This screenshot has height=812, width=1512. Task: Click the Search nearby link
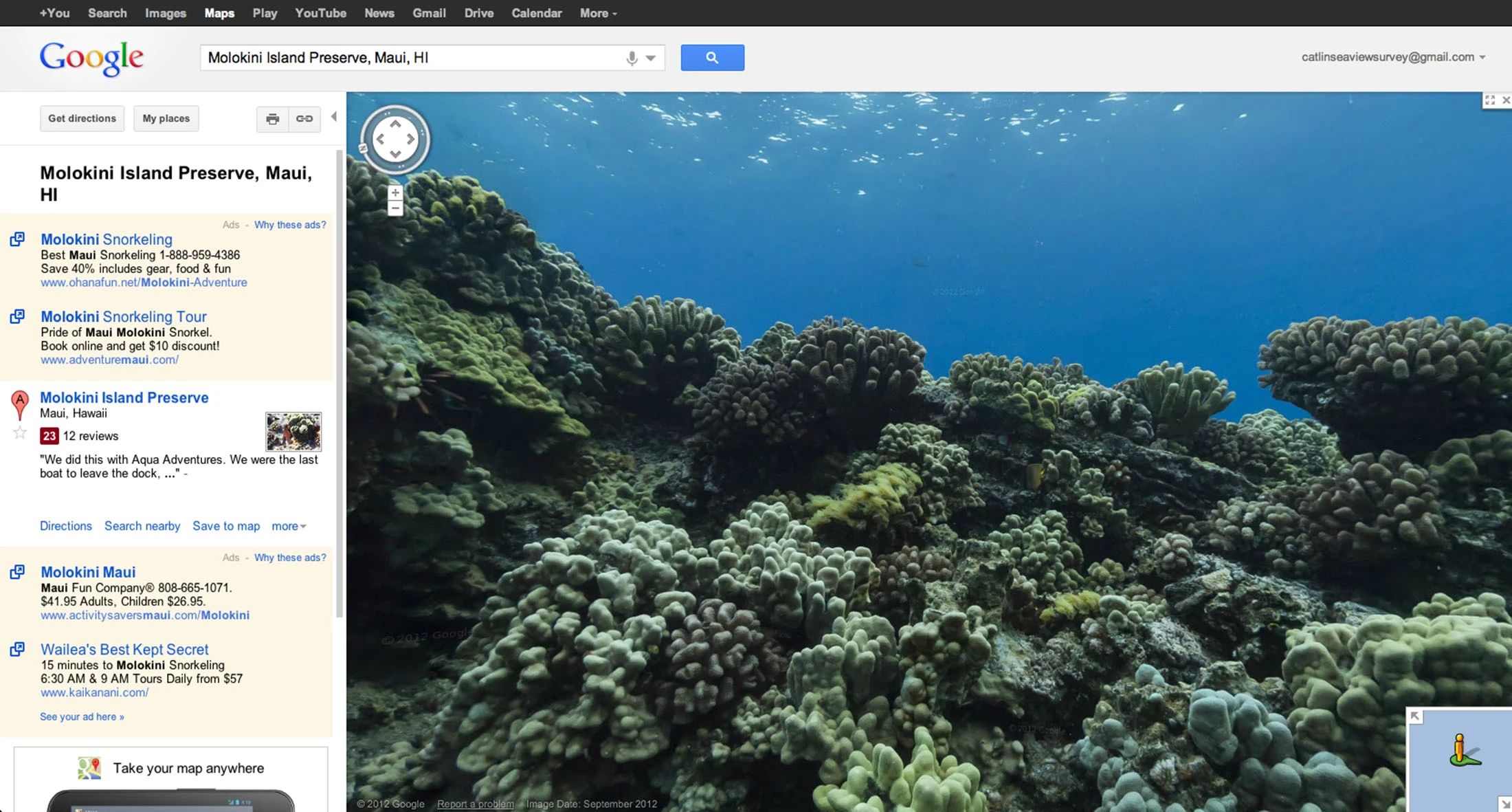tap(142, 526)
